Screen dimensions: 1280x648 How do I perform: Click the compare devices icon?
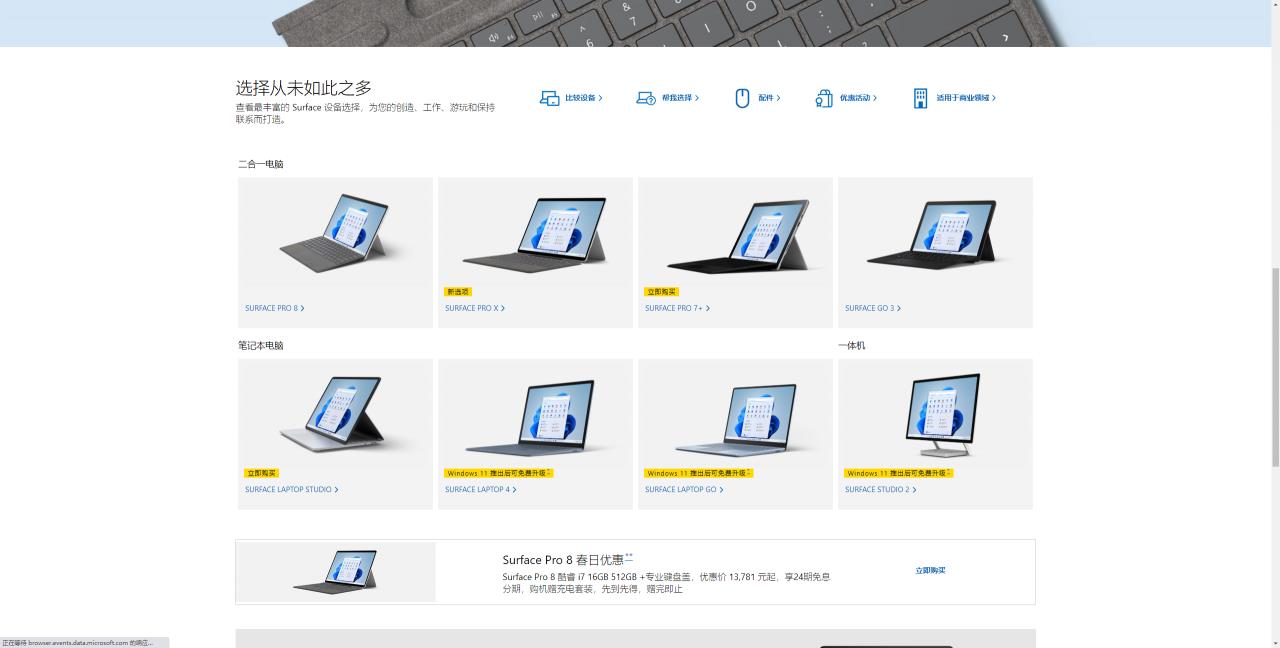[x=549, y=98]
